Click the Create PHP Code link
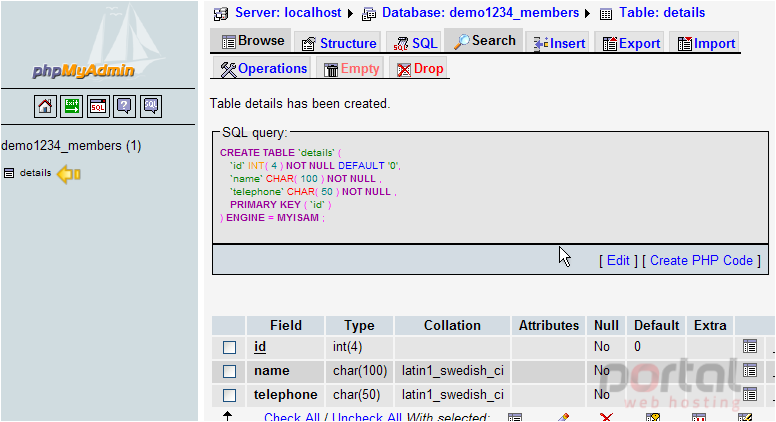 click(x=701, y=260)
